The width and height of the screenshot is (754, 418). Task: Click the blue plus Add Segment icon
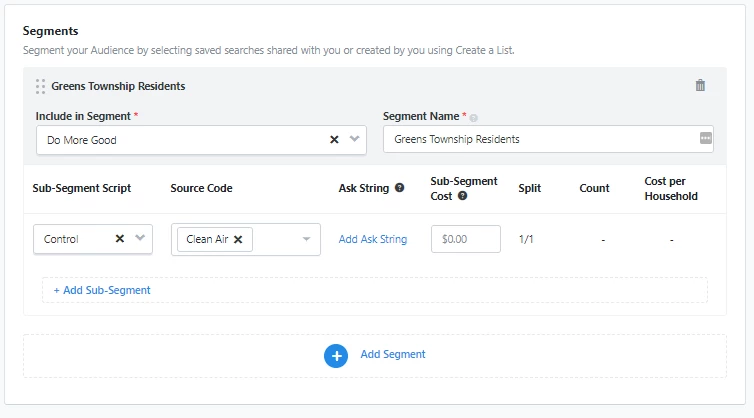pos(336,355)
